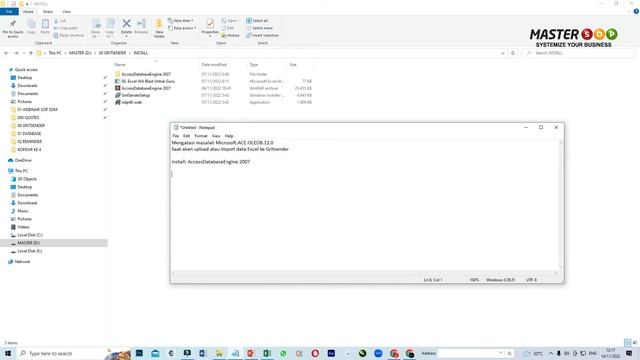The width and height of the screenshot is (640, 360).
Task: Click the Paste icon in the ribbon
Action: pos(45,27)
